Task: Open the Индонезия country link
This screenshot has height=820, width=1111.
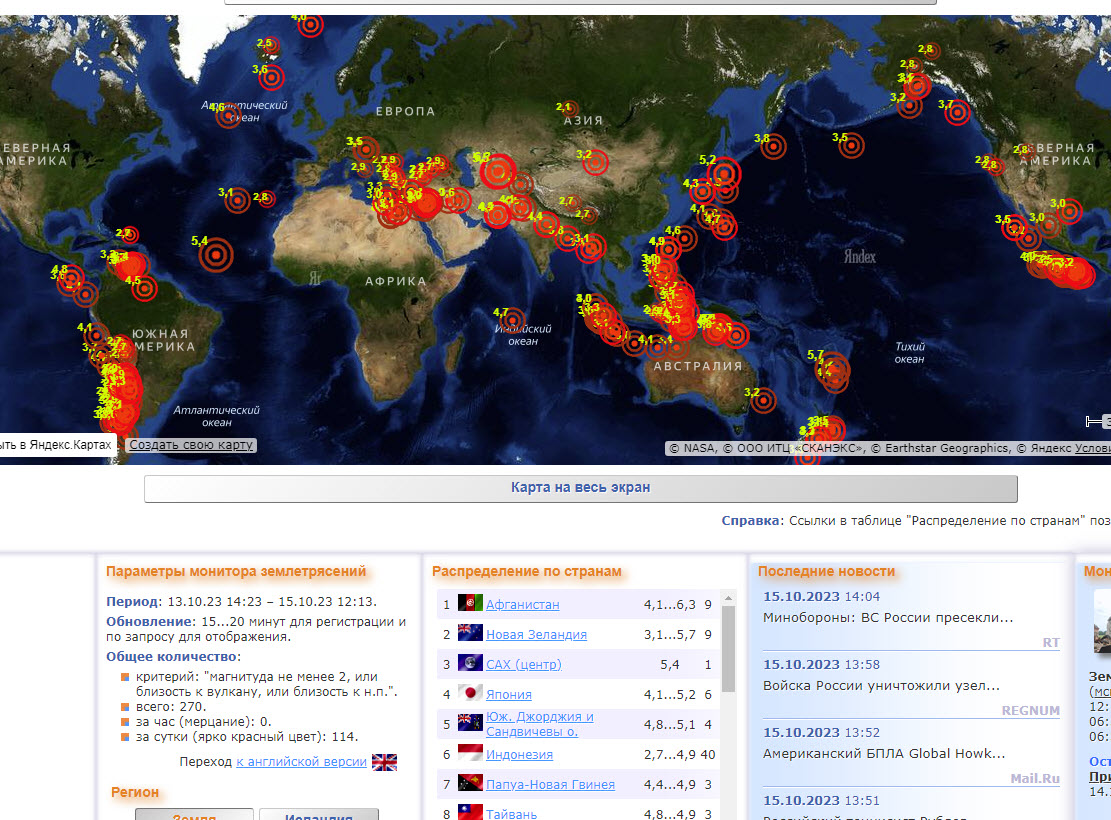Action: click(x=519, y=754)
